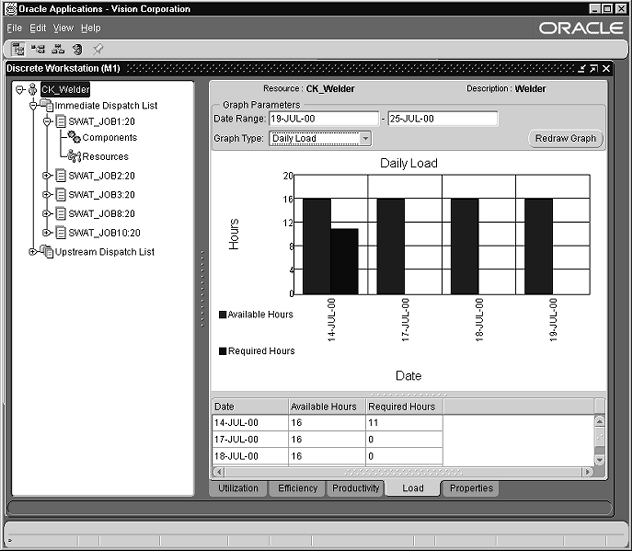Click the Available Hours column header
632x551 pixels.
(327, 407)
